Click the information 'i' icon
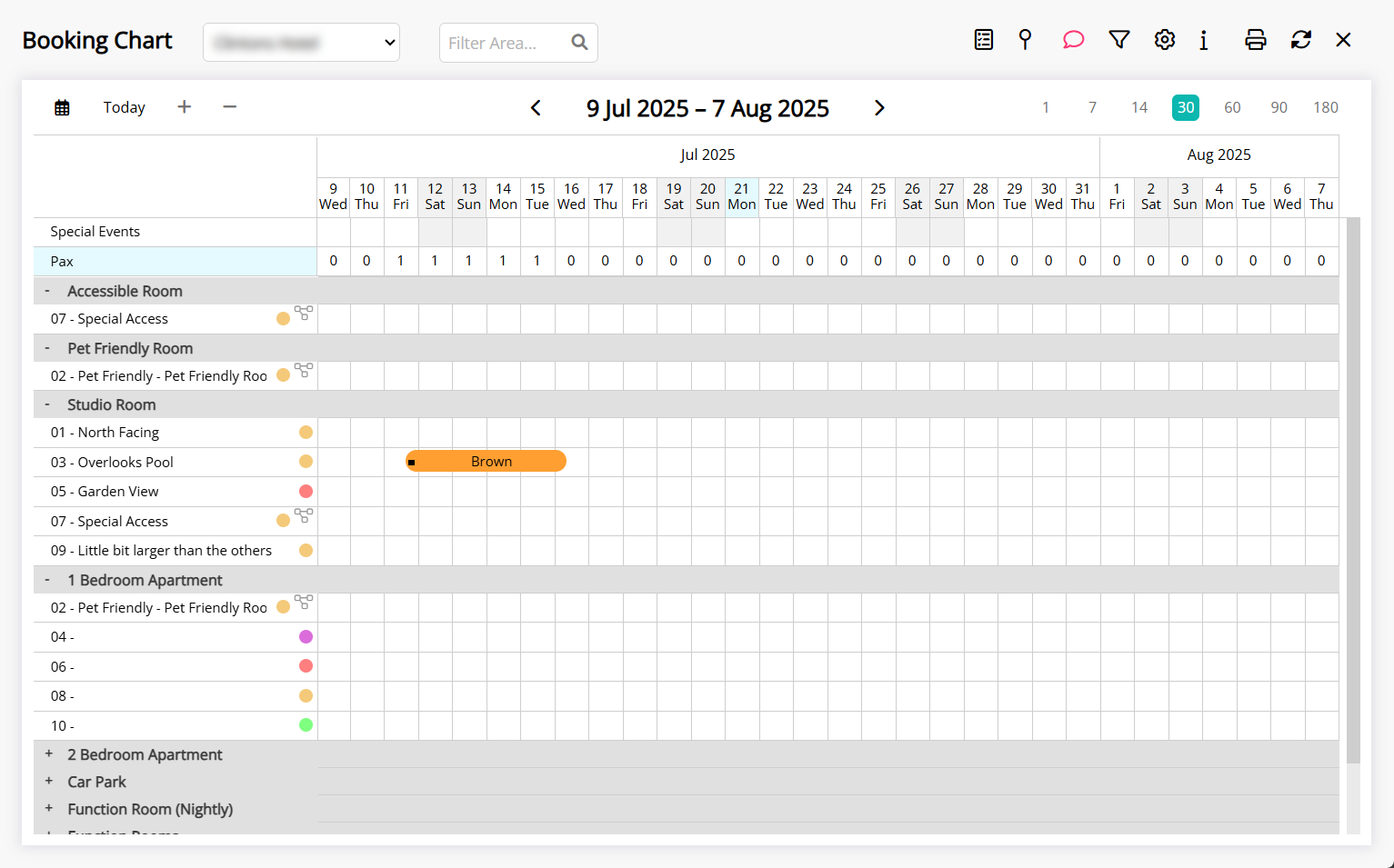The height and width of the screenshot is (868, 1394). click(x=1203, y=40)
